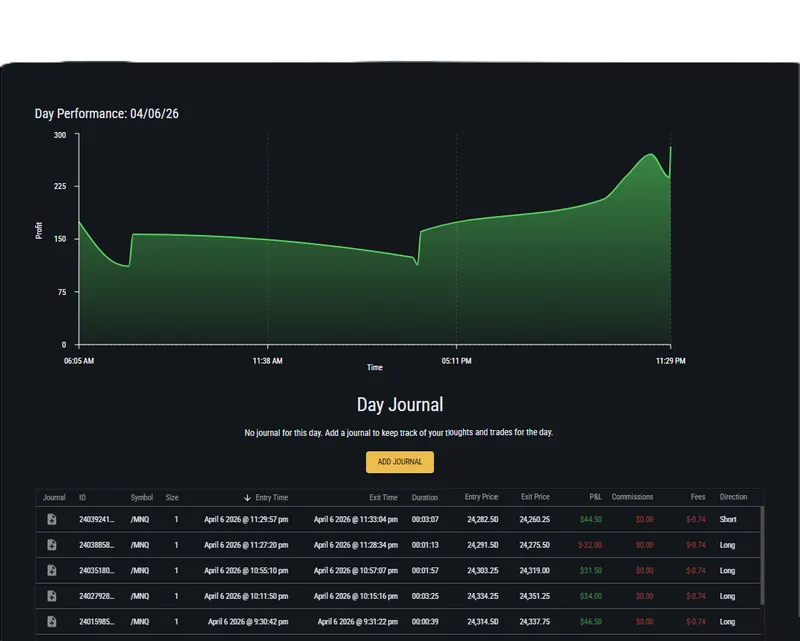The width and height of the screenshot is (800, 641).
Task: Click chart gridline at 05:11 PM
Action: (x=457, y=239)
